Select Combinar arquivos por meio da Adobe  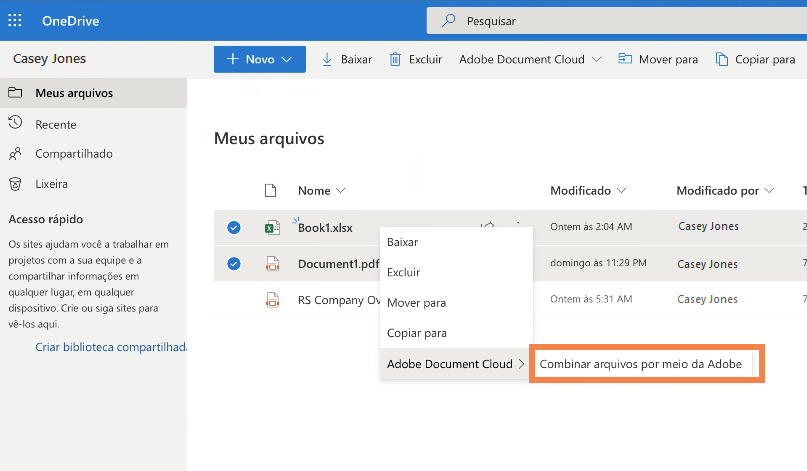(640, 364)
